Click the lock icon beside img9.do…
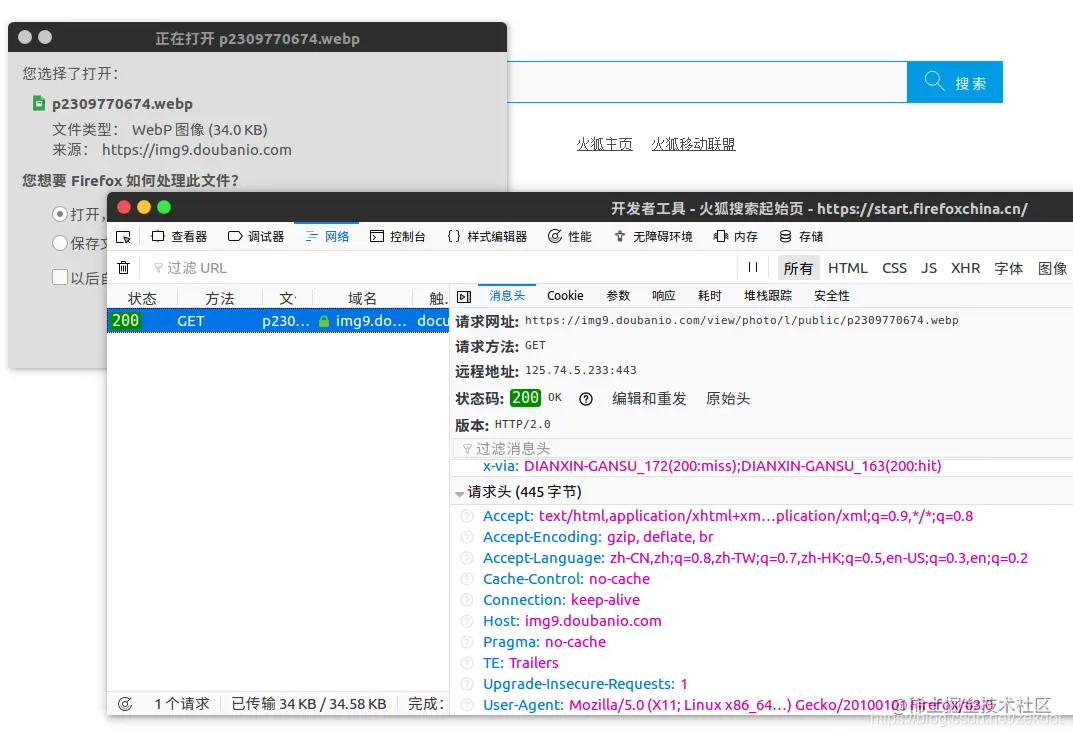The width and height of the screenshot is (1073, 737). tap(324, 321)
